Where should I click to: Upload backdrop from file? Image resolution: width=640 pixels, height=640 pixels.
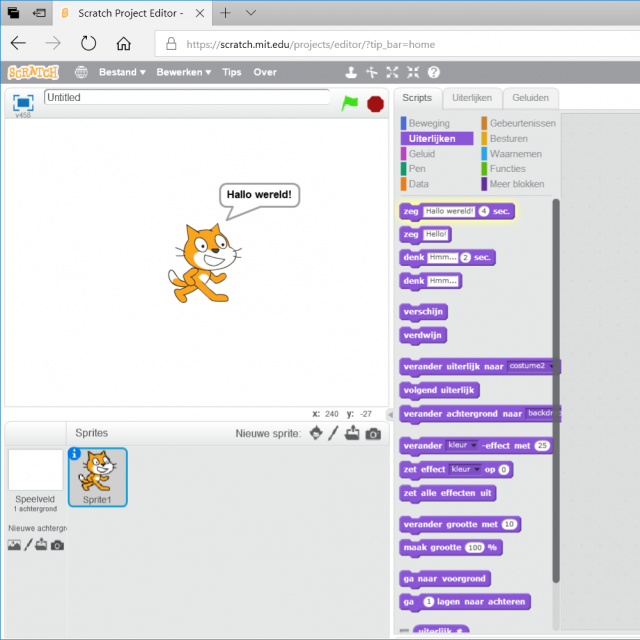41,544
